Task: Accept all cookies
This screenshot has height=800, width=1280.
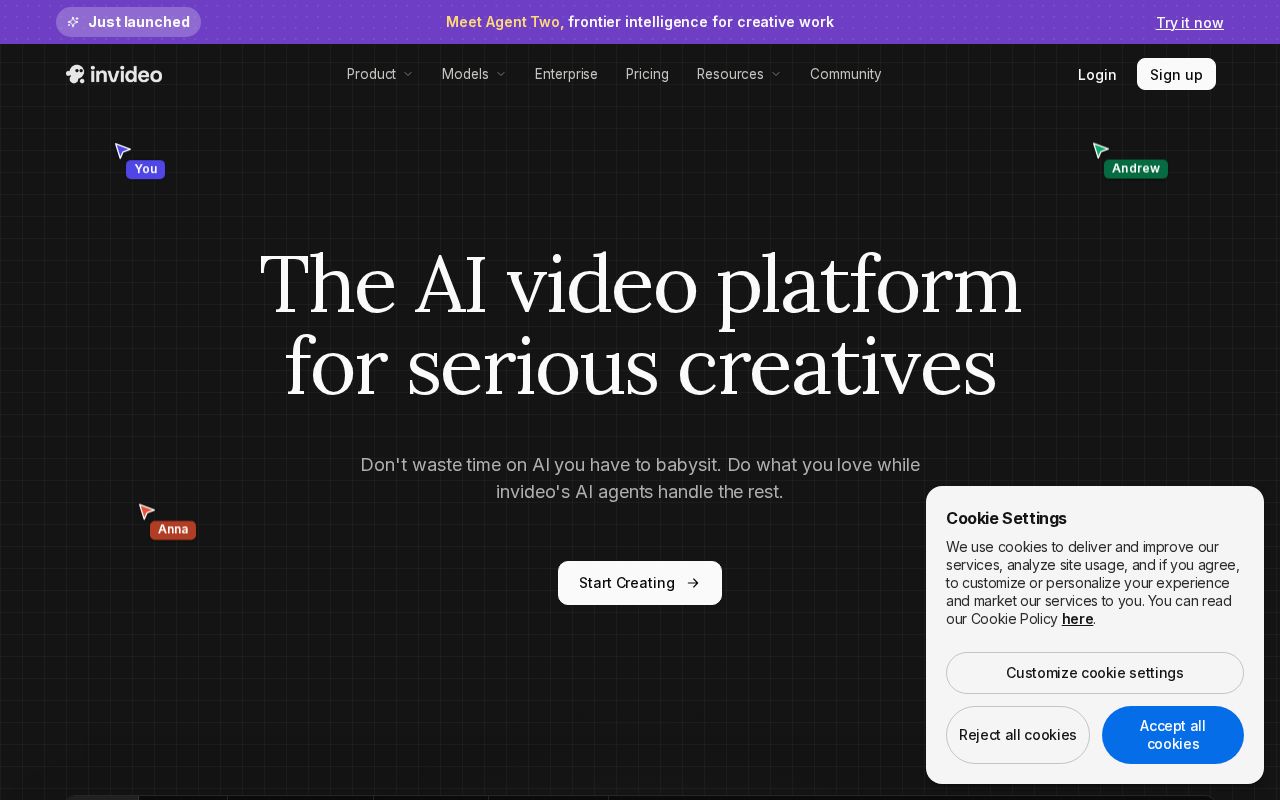Action: coord(1173,735)
